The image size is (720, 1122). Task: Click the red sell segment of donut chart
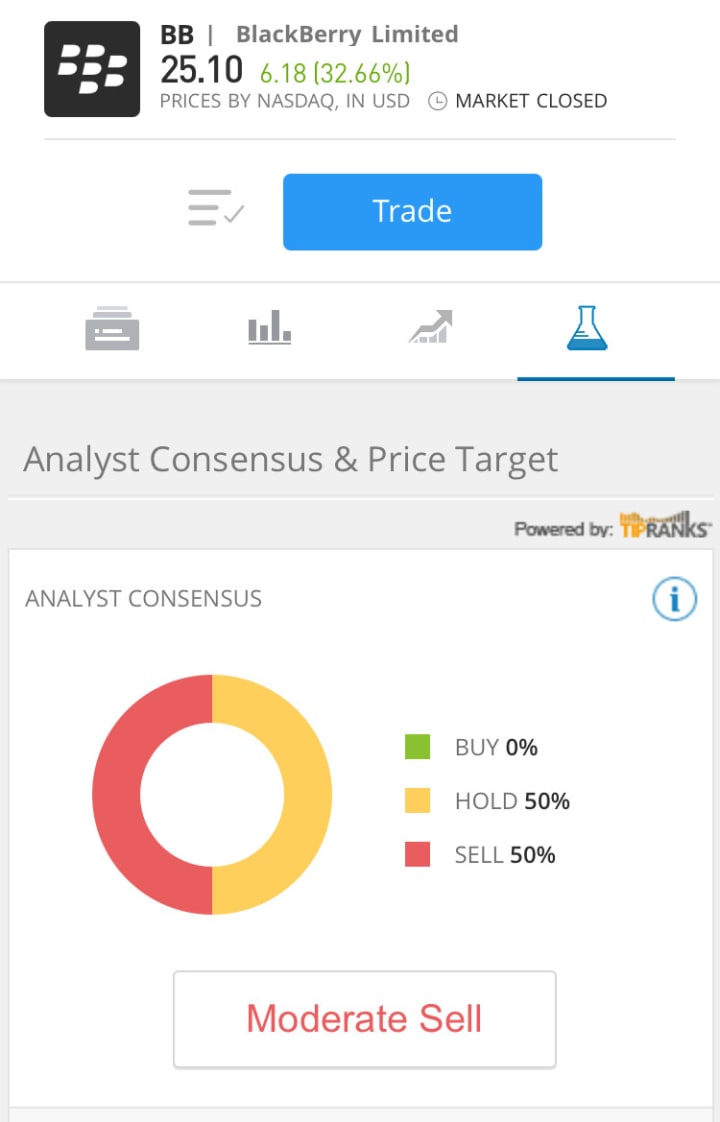[x=117, y=795]
